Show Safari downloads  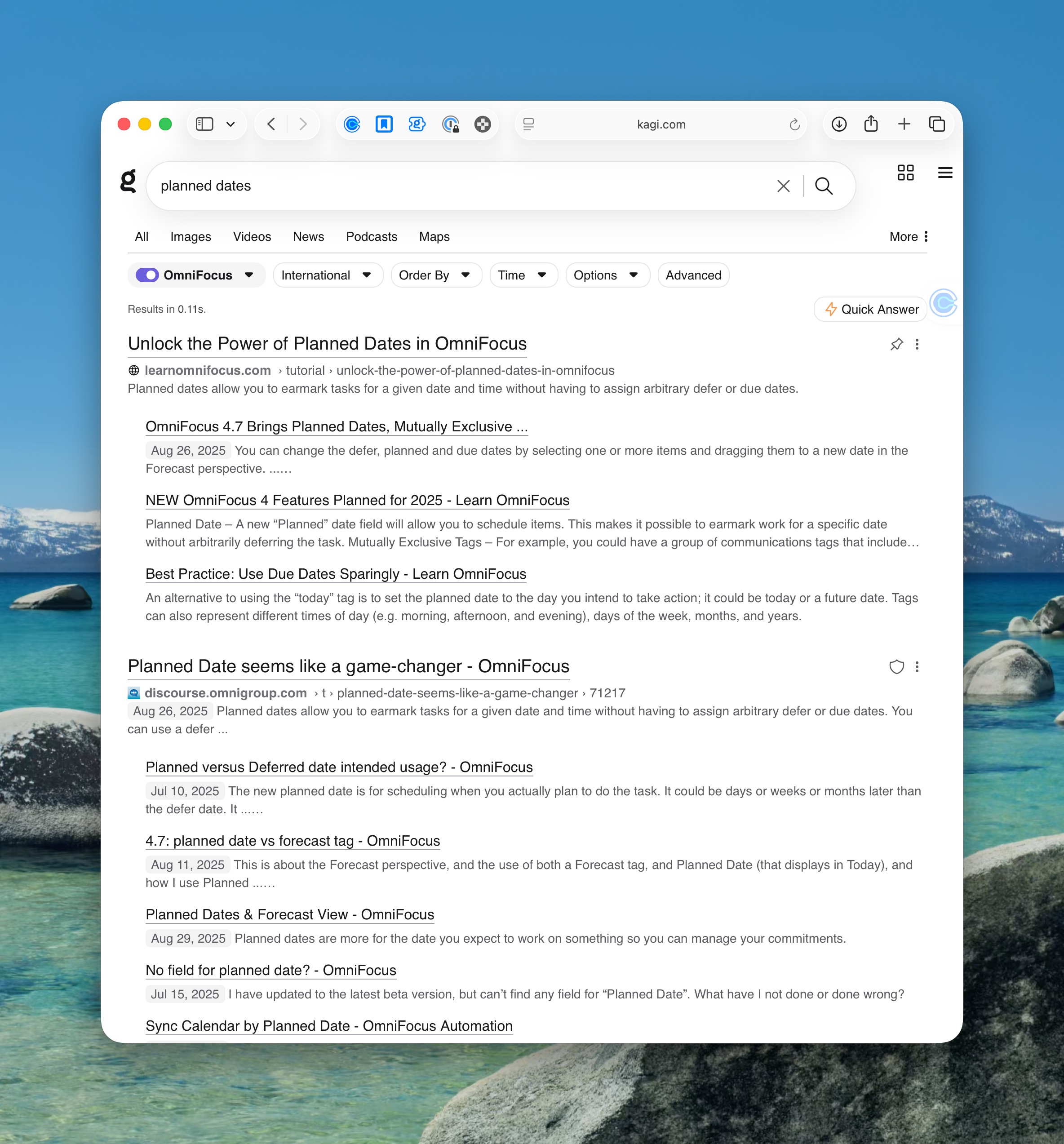[x=838, y=124]
